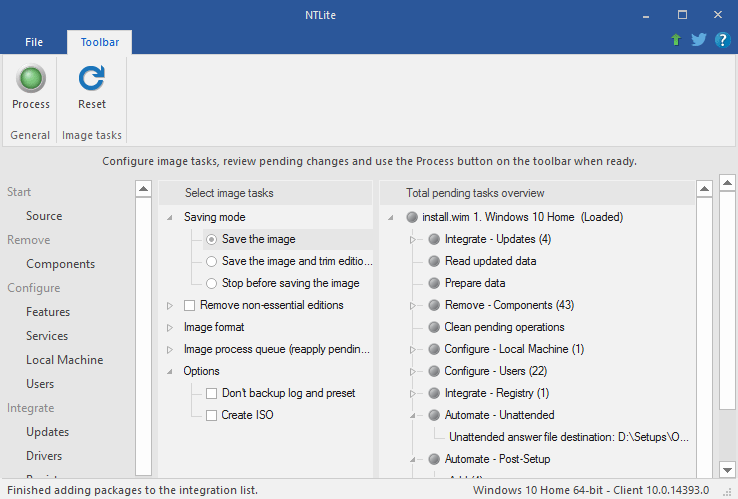The width and height of the screenshot is (738, 499).
Task: Open the File menu tab
Action: (34, 42)
